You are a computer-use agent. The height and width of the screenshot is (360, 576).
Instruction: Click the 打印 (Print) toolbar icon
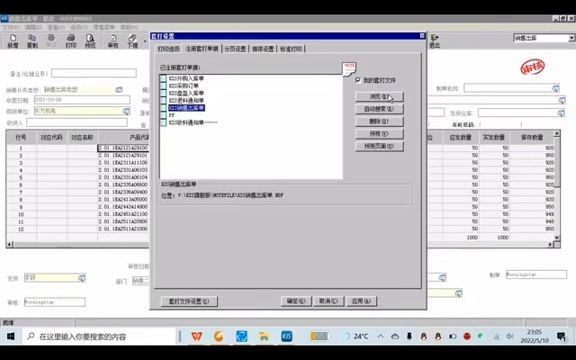coord(71,41)
